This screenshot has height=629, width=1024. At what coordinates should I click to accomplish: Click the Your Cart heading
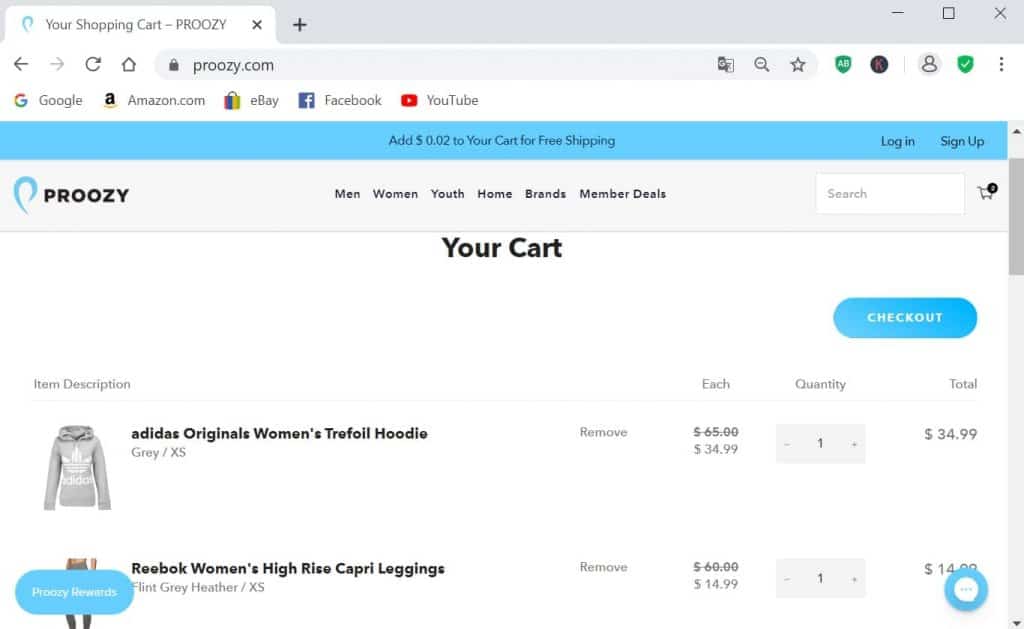(x=502, y=248)
